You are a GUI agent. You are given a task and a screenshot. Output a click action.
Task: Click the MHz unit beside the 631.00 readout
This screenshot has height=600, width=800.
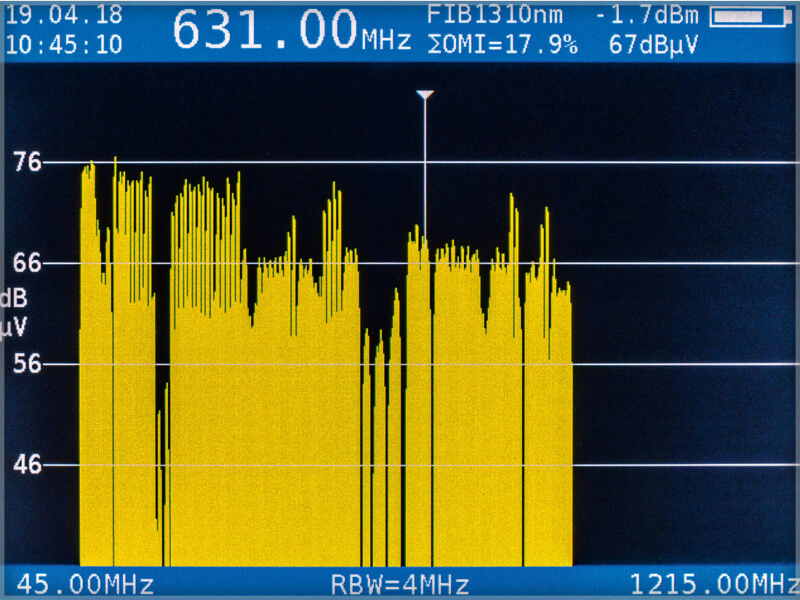pos(387,41)
